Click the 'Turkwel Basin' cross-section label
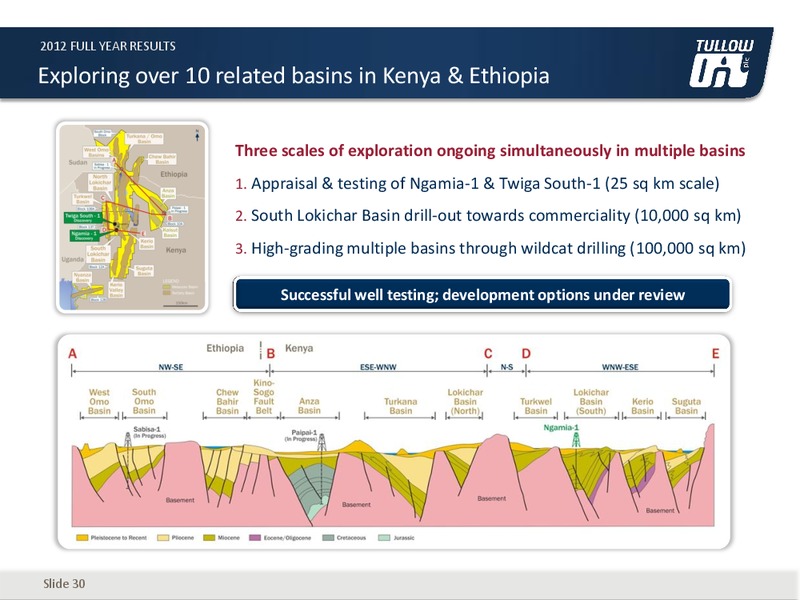 pos(536,406)
